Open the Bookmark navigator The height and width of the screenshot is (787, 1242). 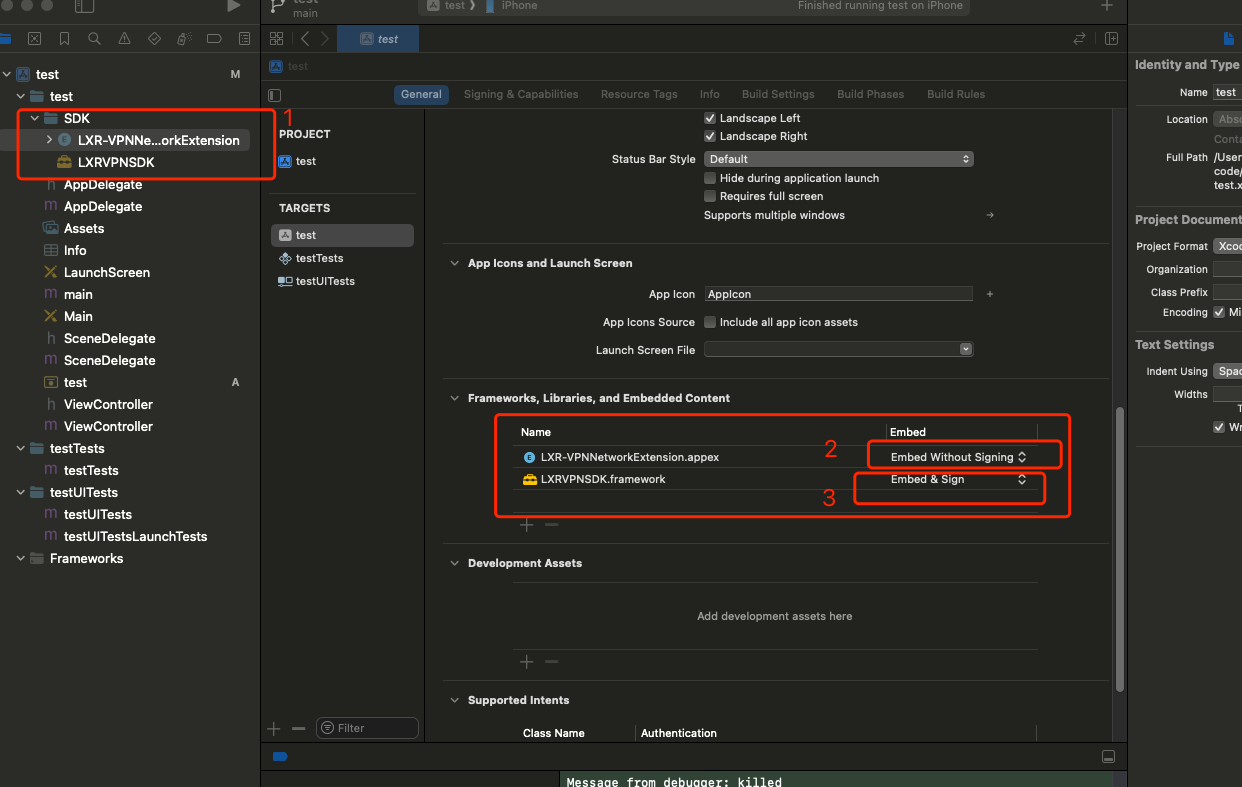(64, 39)
